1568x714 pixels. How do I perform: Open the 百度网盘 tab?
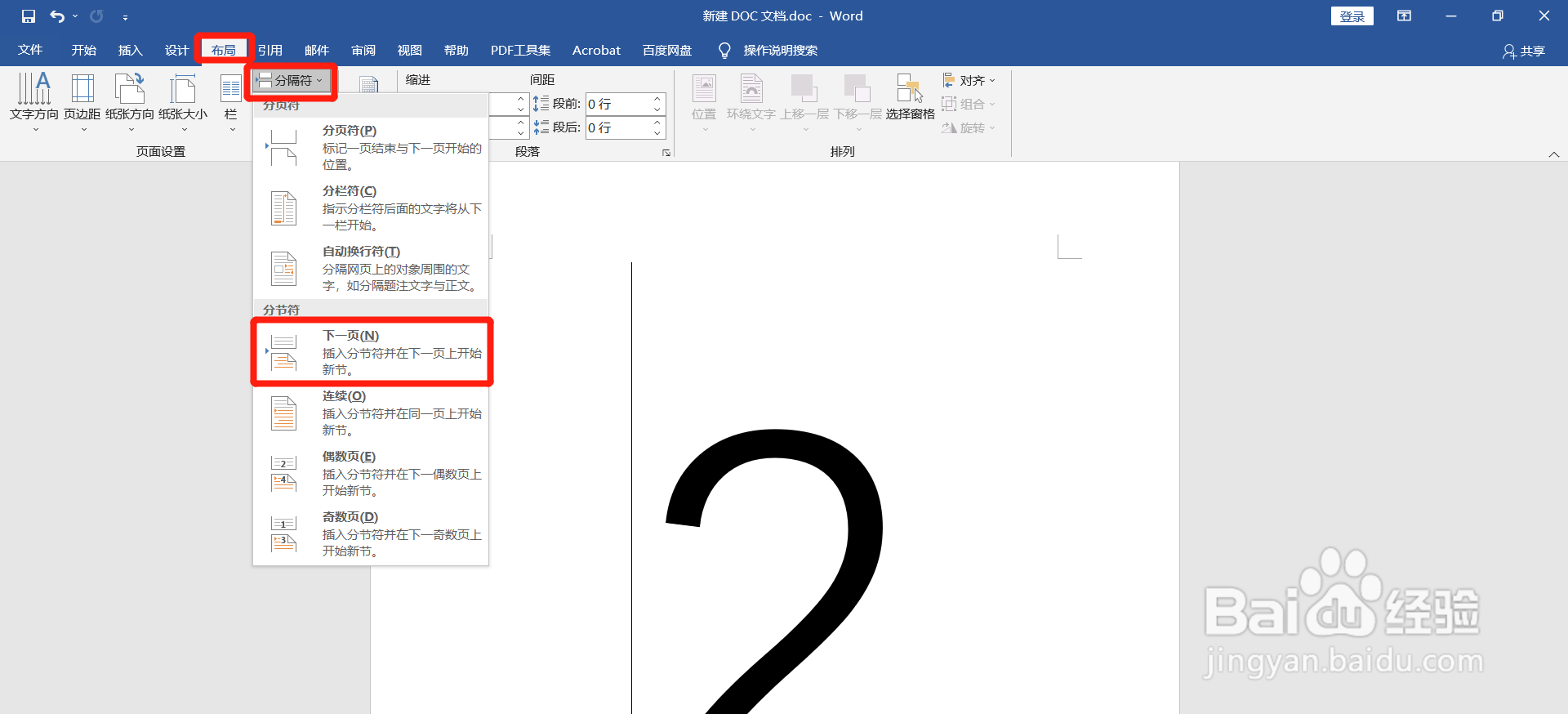[667, 50]
